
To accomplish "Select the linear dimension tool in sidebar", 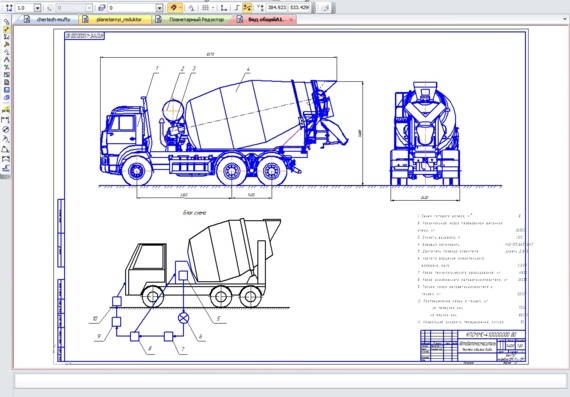I will tap(5, 120).
